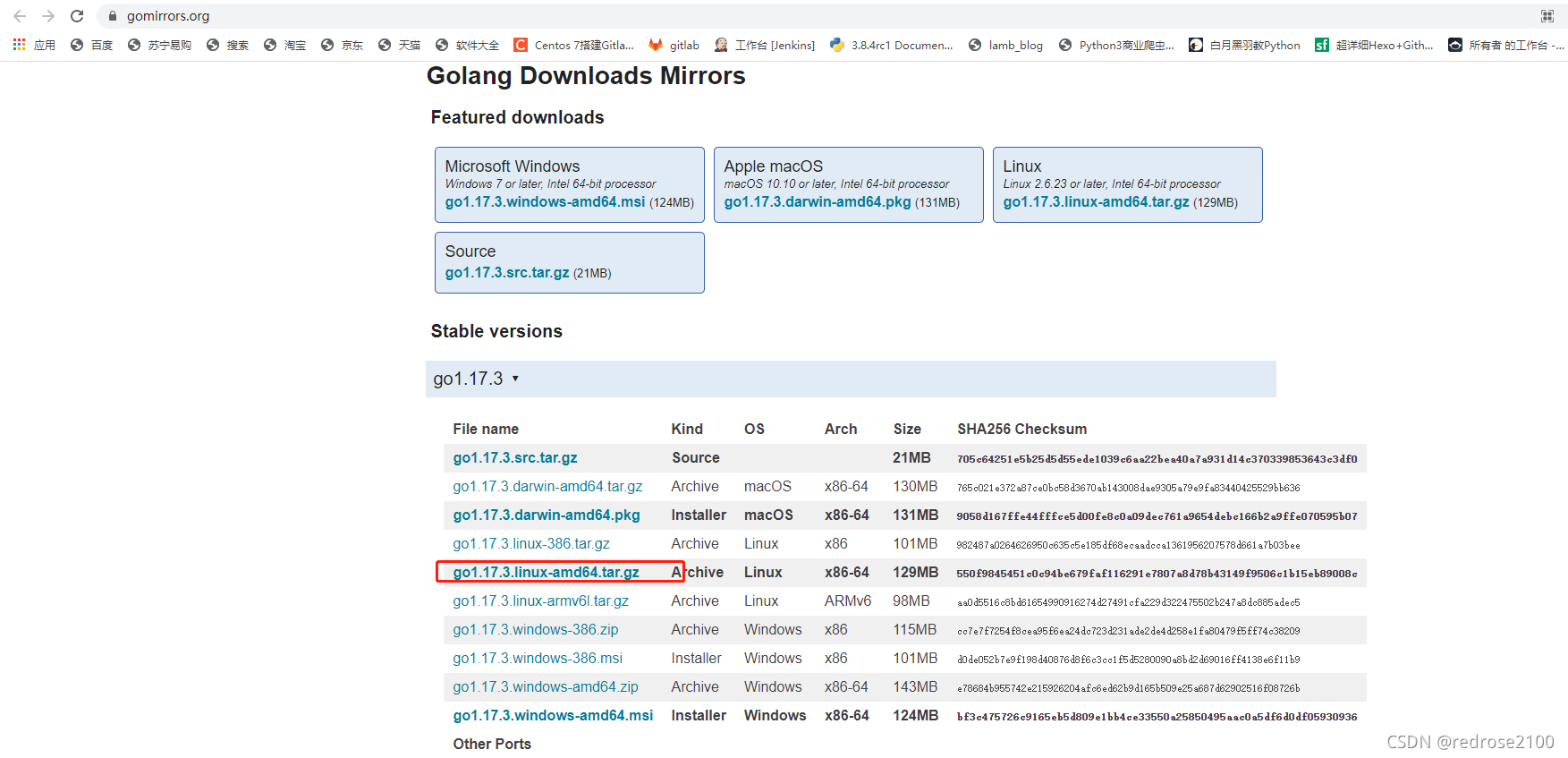Open the apps grid bookmark icon

click(x=19, y=45)
